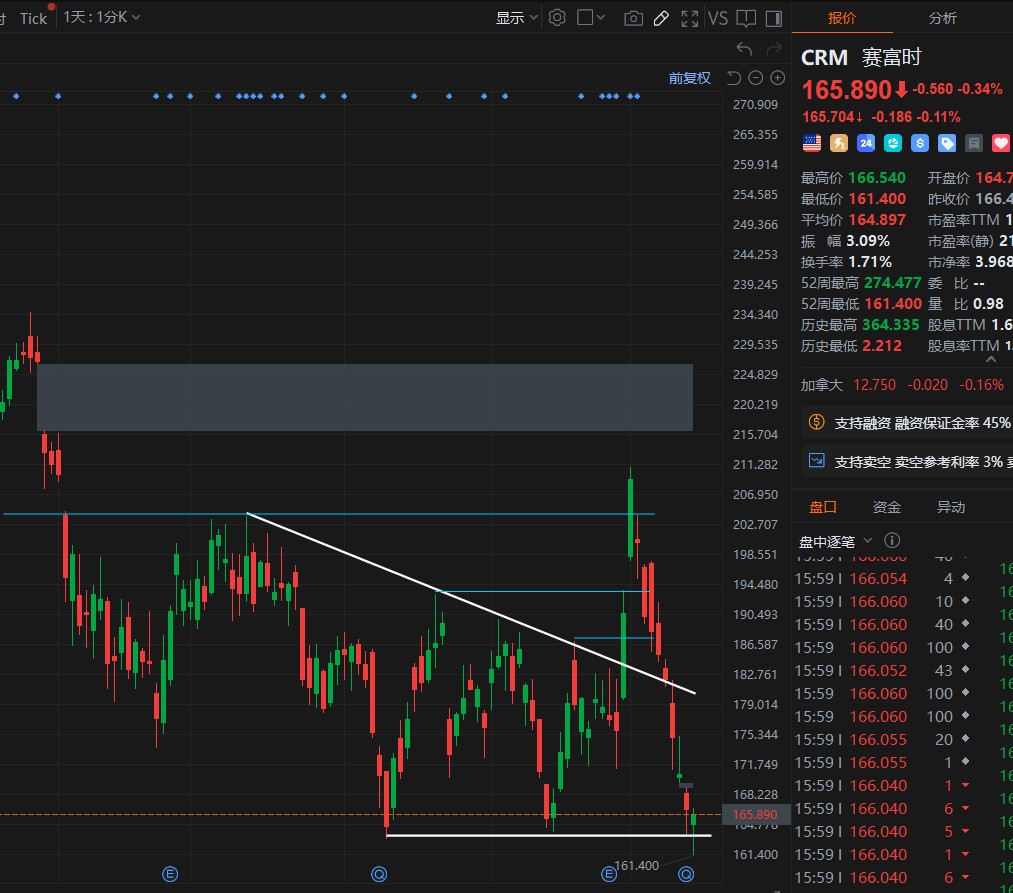Switch chart to fullscreen mode
This screenshot has width=1013, height=893.
(x=689, y=18)
